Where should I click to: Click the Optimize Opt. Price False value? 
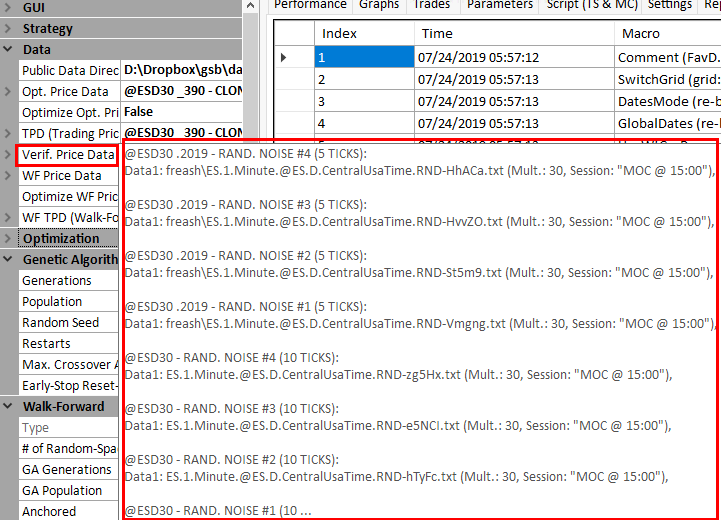point(180,112)
